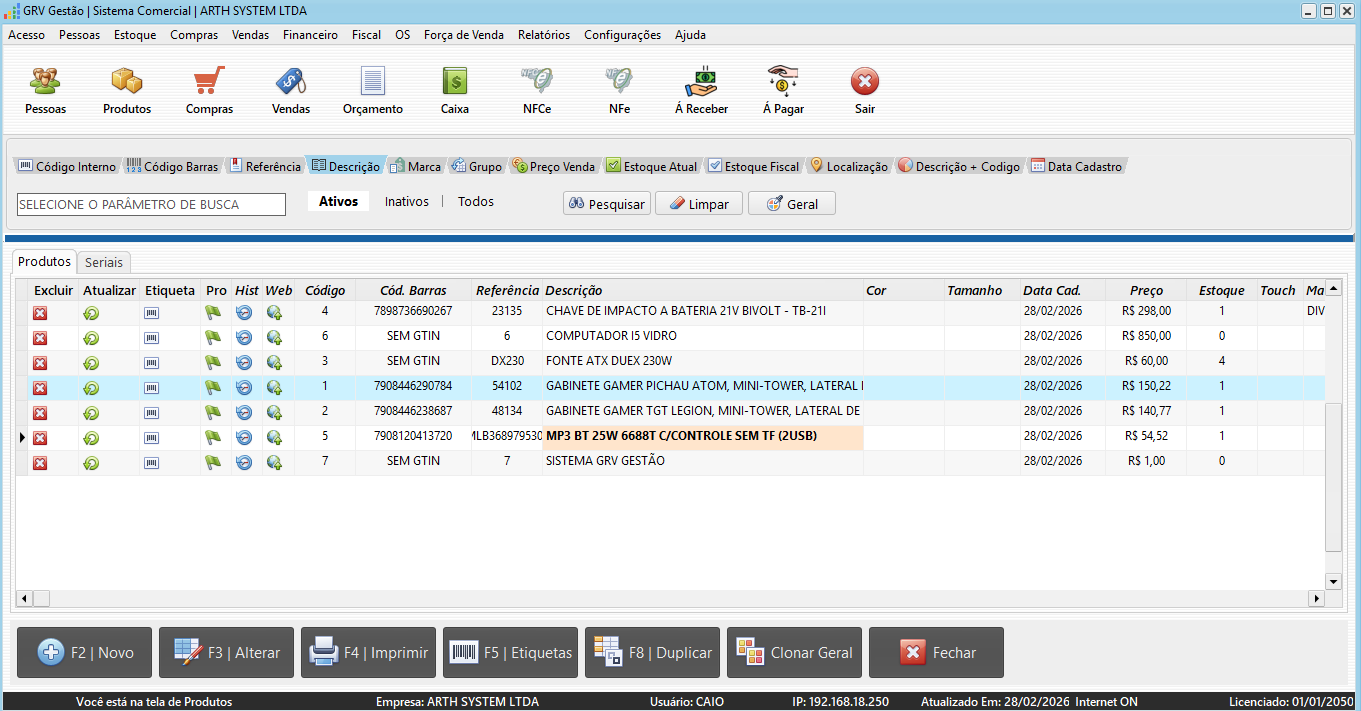Image resolution: width=1361 pixels, height=711 pixels.
Task: Select the Todos filter option
Action: coord(476,202)
